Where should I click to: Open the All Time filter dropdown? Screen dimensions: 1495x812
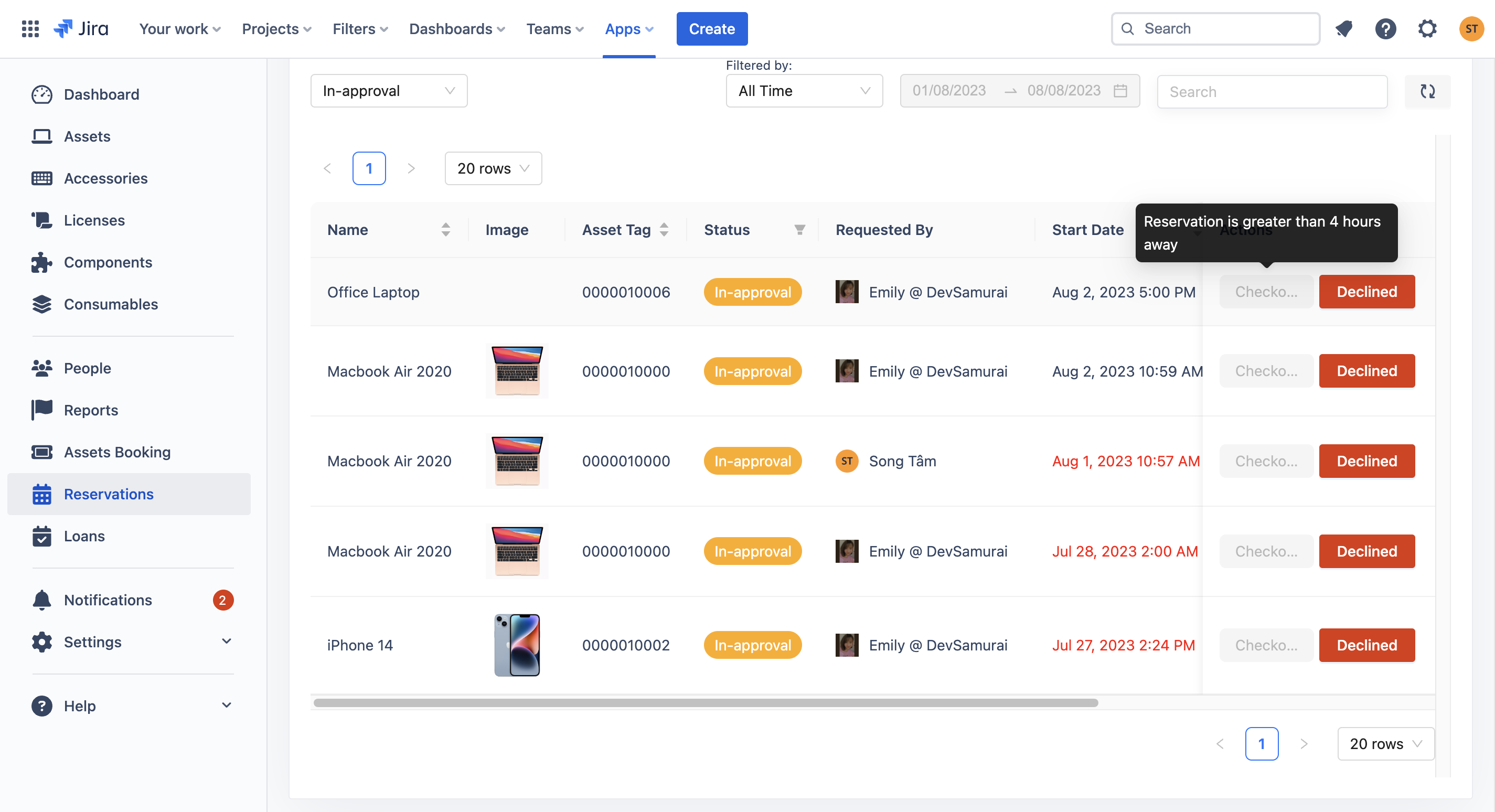tap(804, 91)
